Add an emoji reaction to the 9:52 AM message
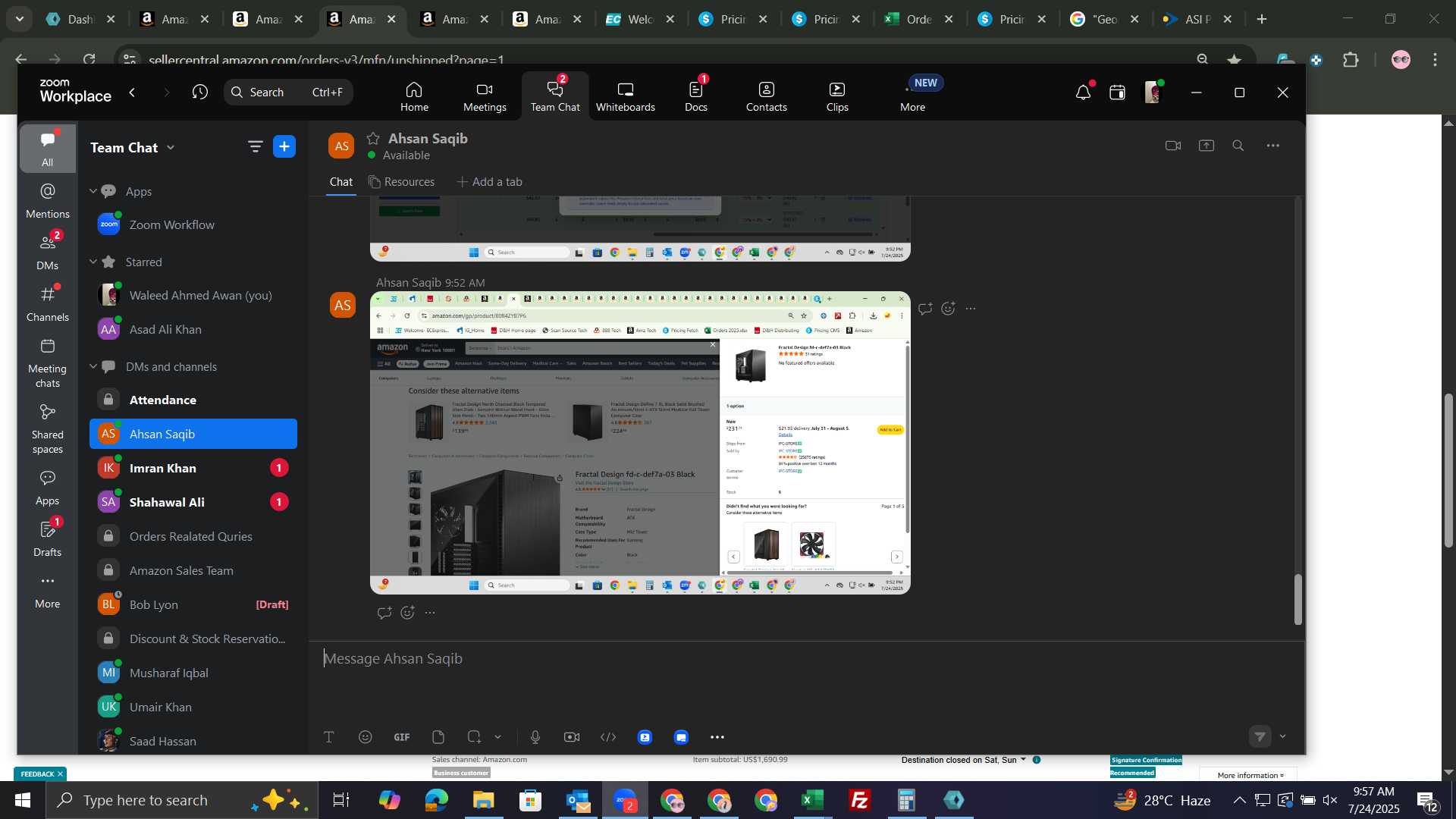 [948, 309]
